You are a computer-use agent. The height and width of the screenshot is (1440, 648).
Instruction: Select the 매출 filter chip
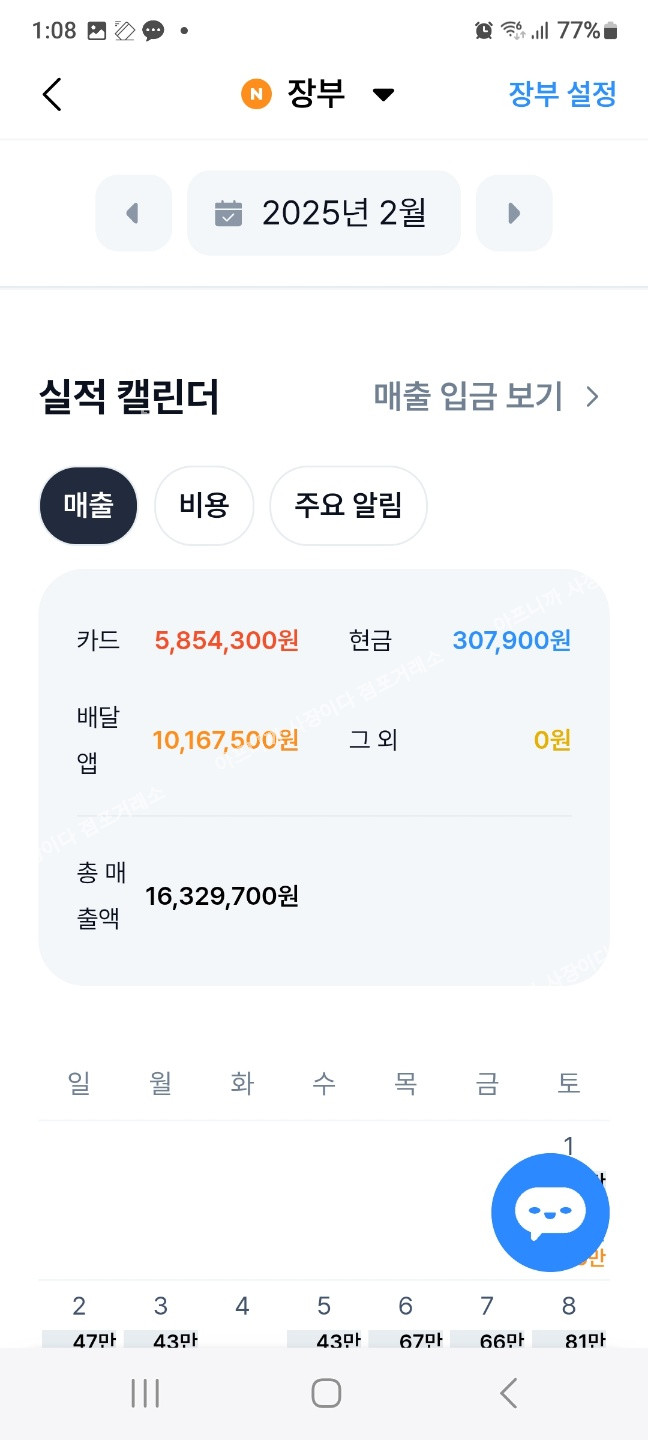tap(88, 506)
